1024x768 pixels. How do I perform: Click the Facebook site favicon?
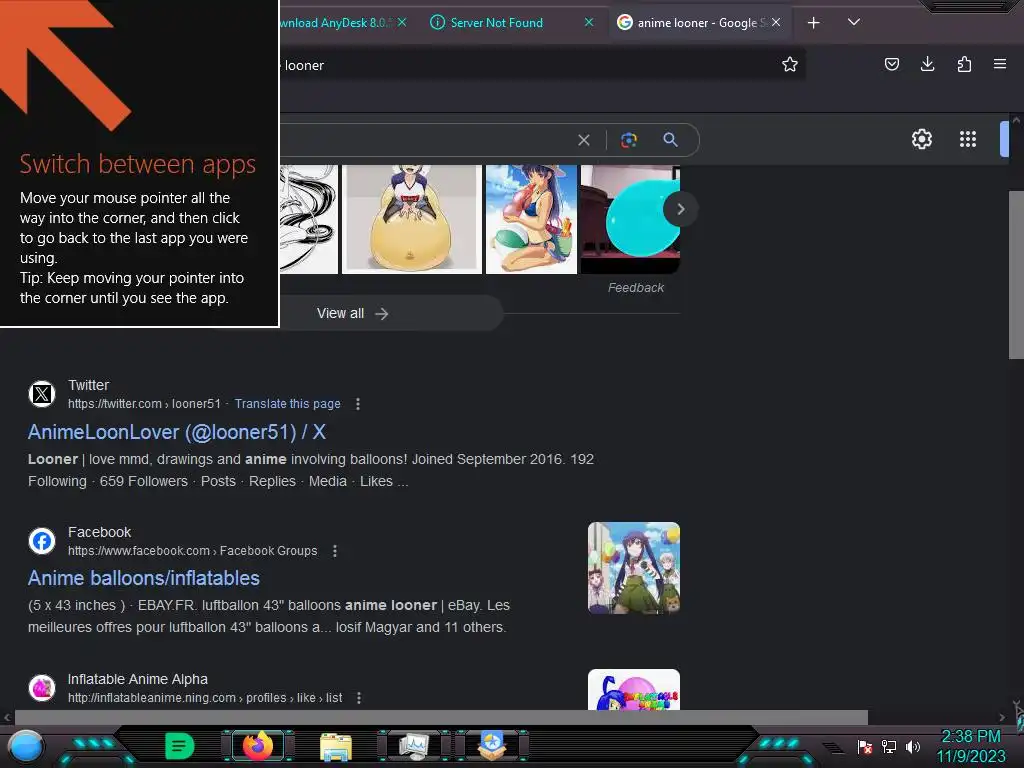[x=42, y=541]
